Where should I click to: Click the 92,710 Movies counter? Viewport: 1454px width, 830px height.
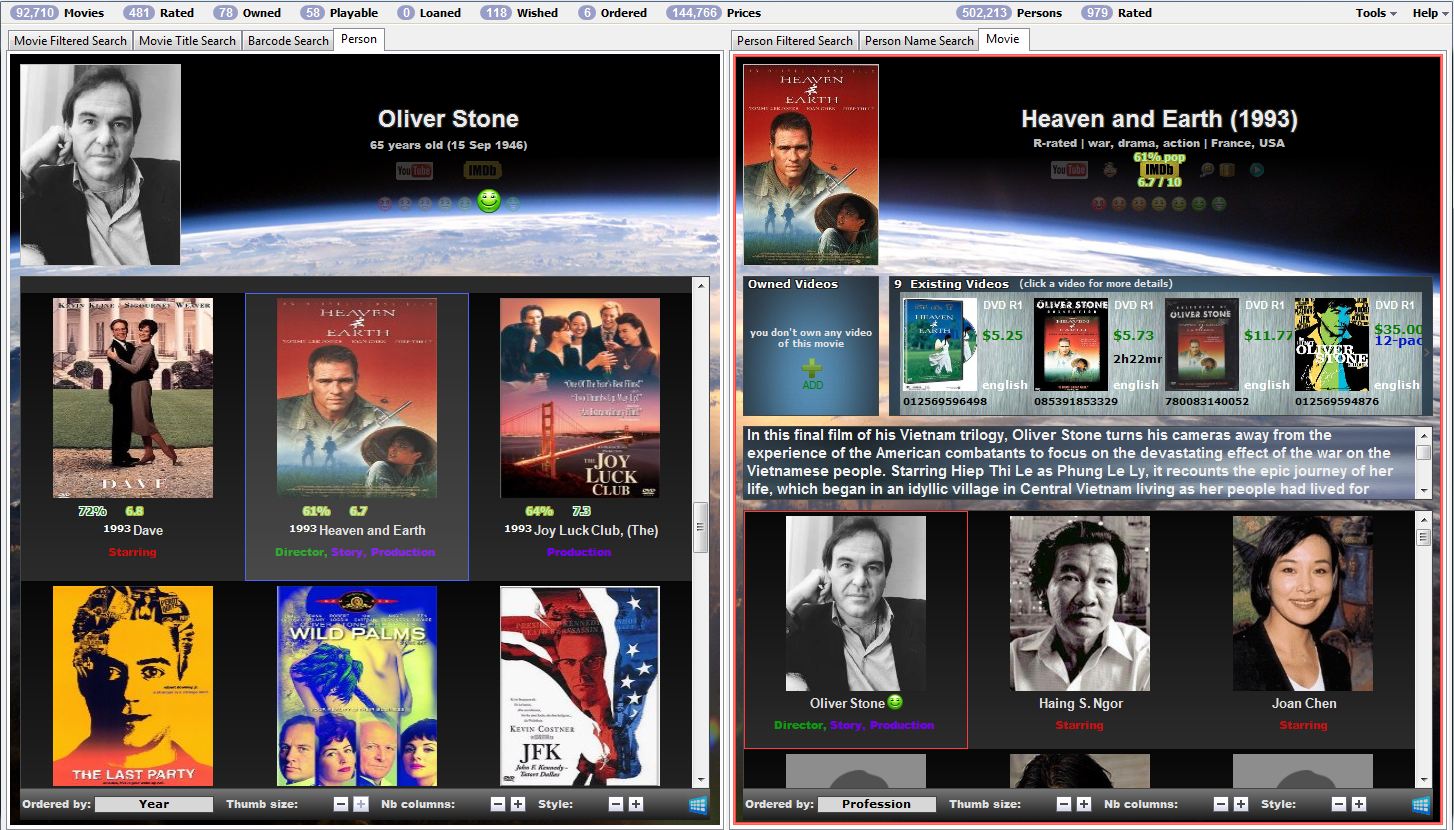click(57, 13)
